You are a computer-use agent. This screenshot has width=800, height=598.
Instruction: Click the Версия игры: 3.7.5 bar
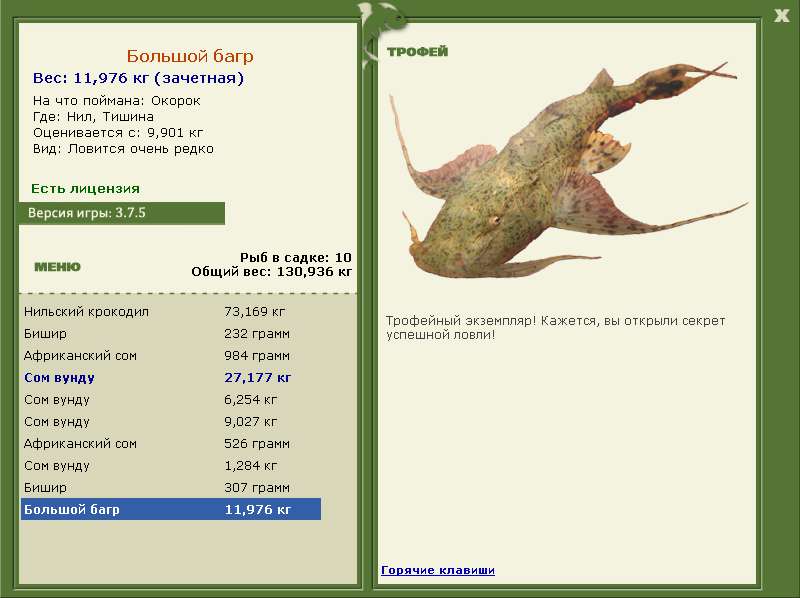(x=121, y=213)
